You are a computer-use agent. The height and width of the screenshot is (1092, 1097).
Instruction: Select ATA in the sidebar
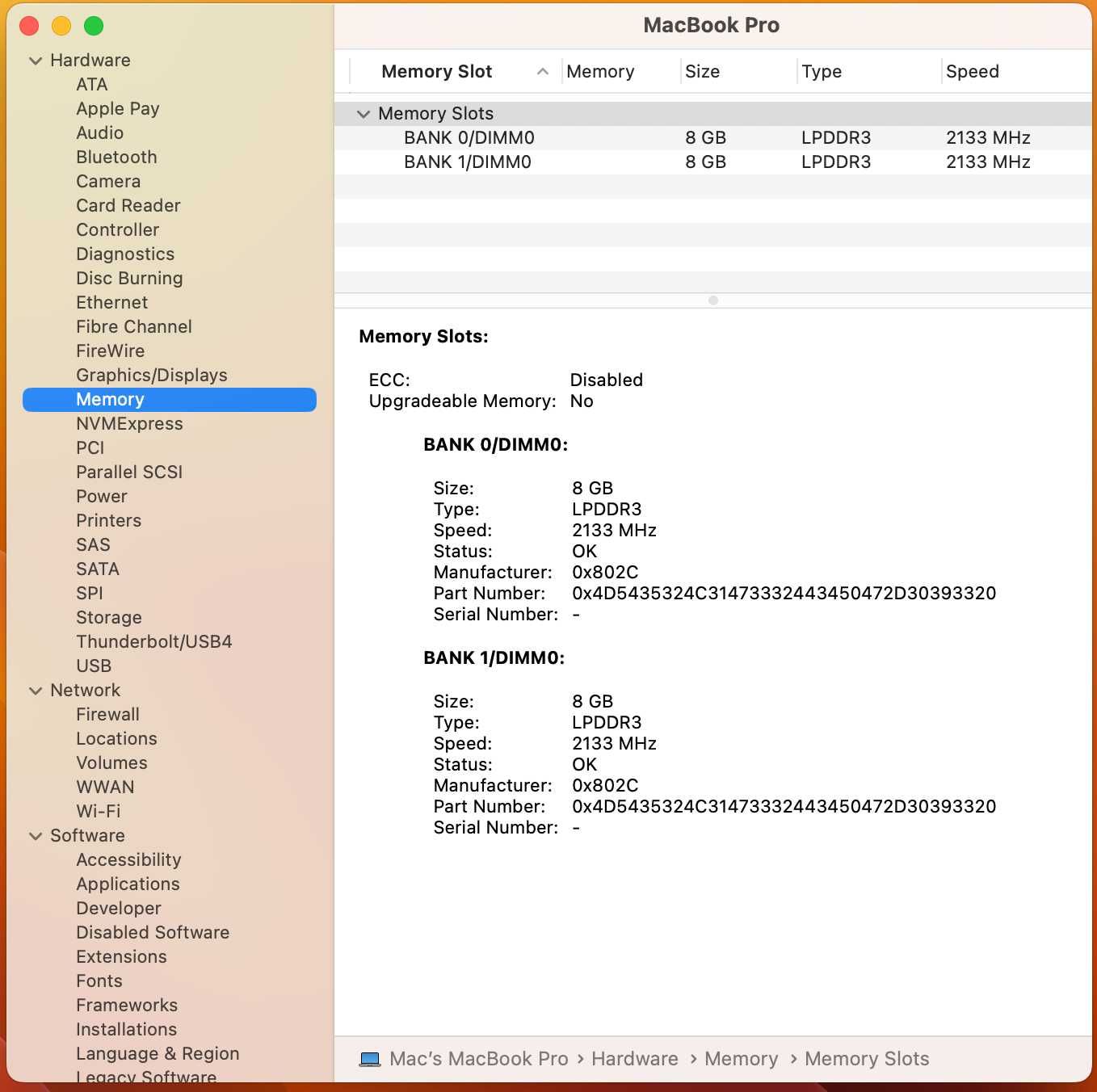pyautogui.click(x=92, y=85)
